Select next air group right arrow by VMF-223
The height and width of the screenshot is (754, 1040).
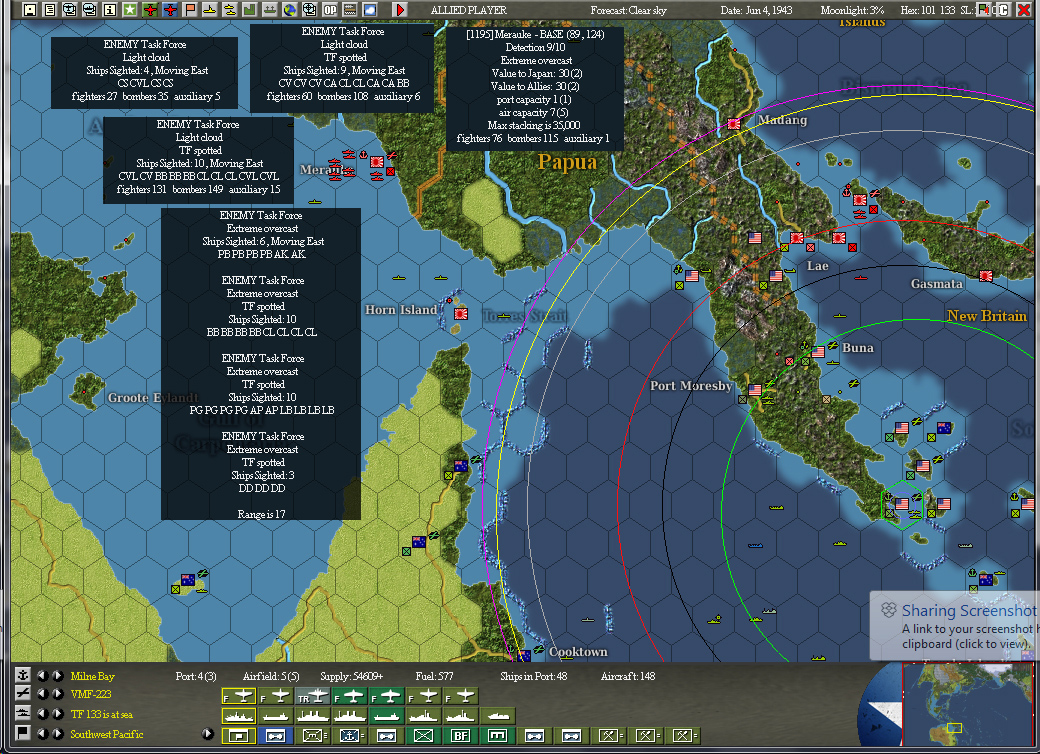[x=58, y=694]
